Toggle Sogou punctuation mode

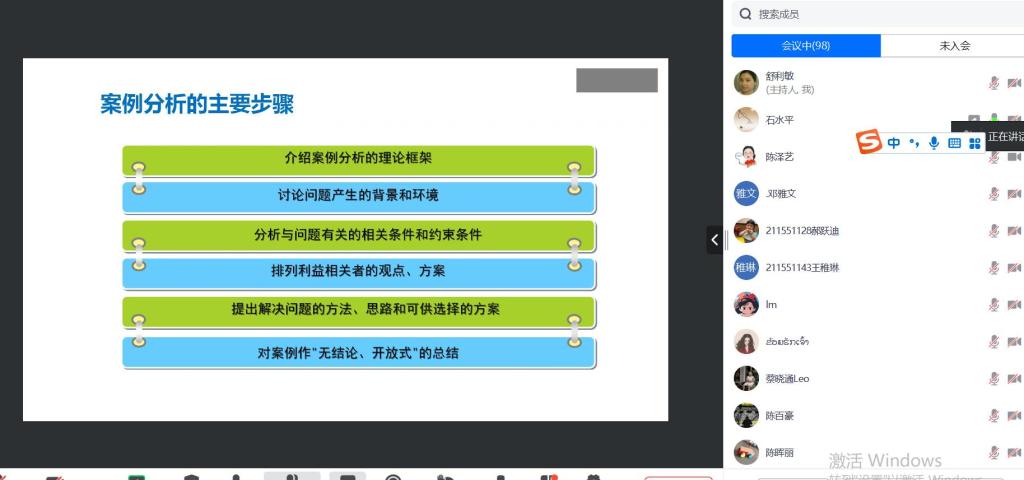(x=914, y=143)
